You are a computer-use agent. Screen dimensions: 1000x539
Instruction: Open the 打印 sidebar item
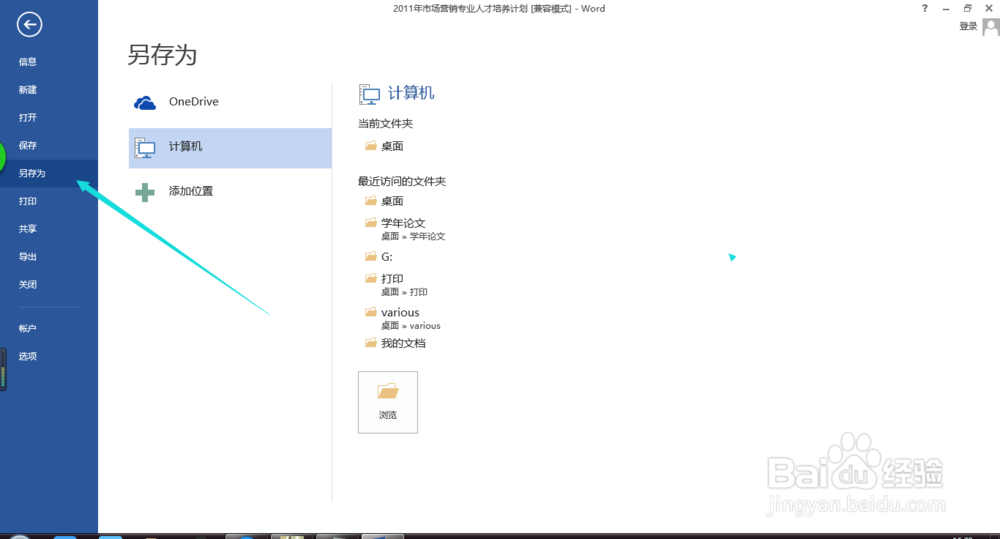point(27,201)
